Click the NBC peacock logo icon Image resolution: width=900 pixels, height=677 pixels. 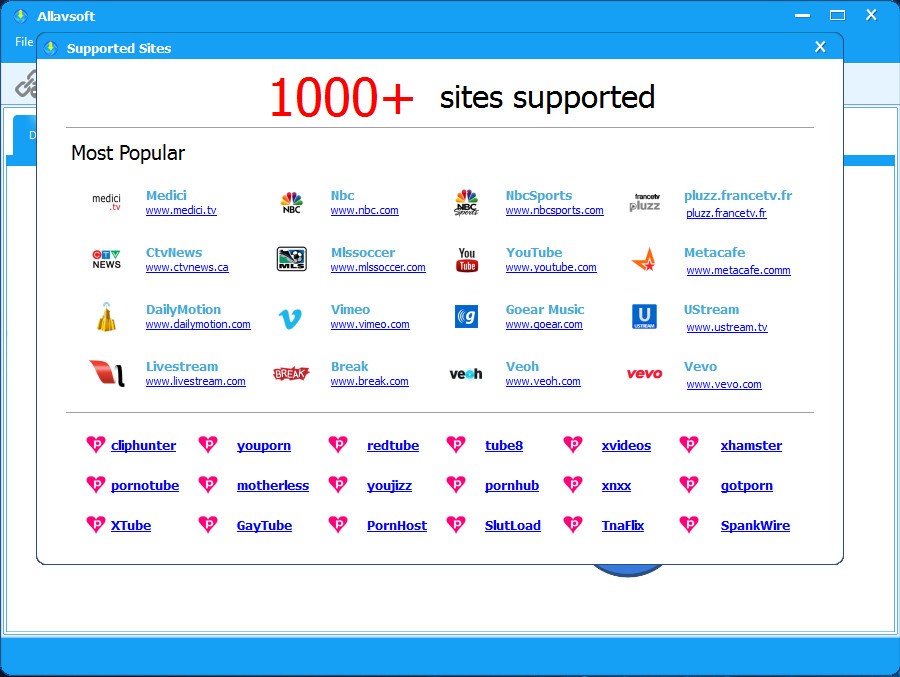click(292, 202)
